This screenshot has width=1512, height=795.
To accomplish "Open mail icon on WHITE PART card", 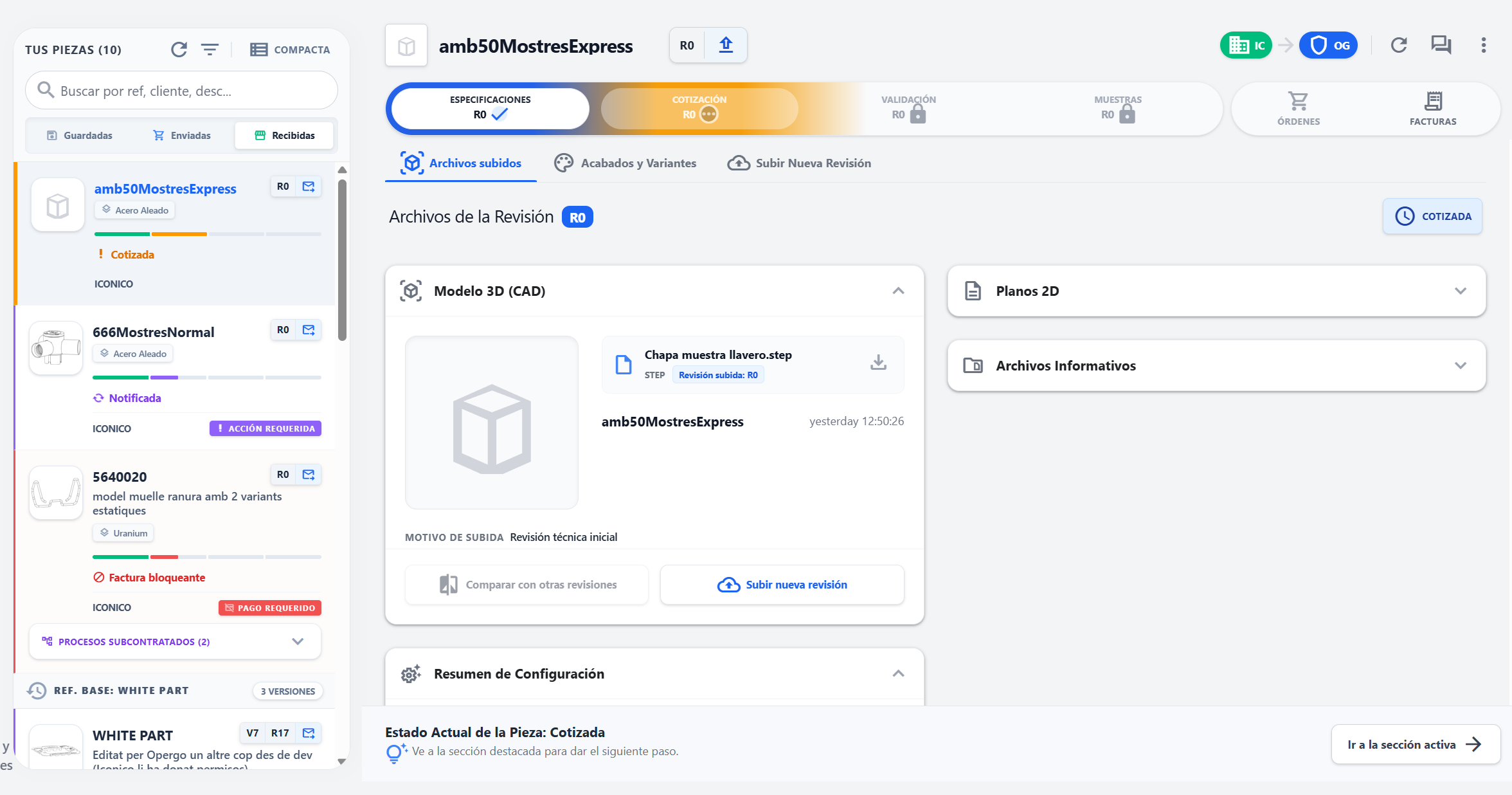I will [x=309, y=733].
